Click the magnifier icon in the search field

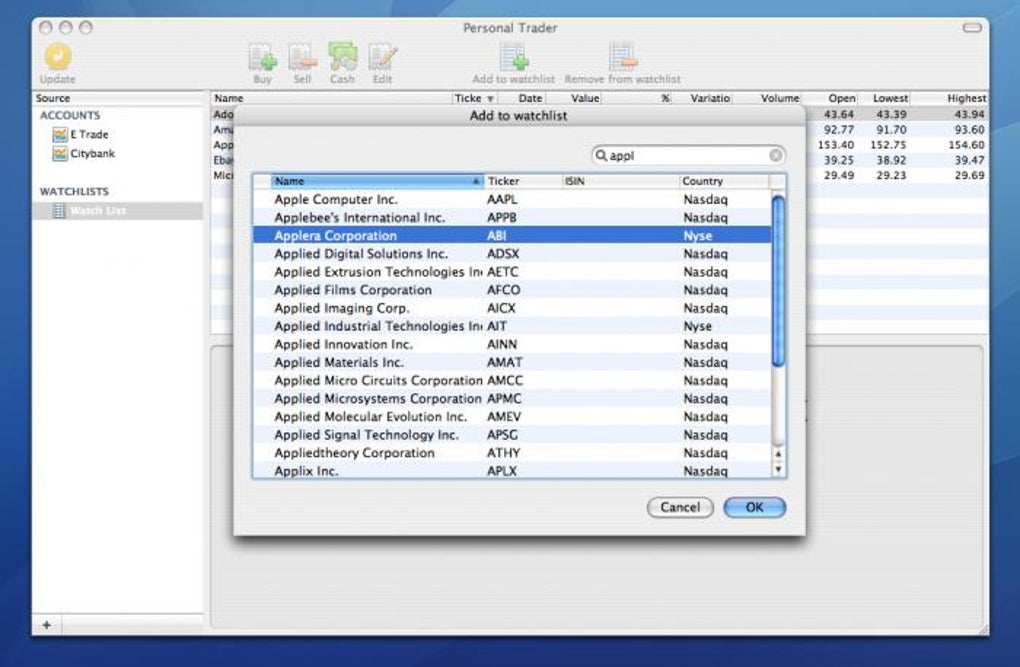(x=601, y=156)
